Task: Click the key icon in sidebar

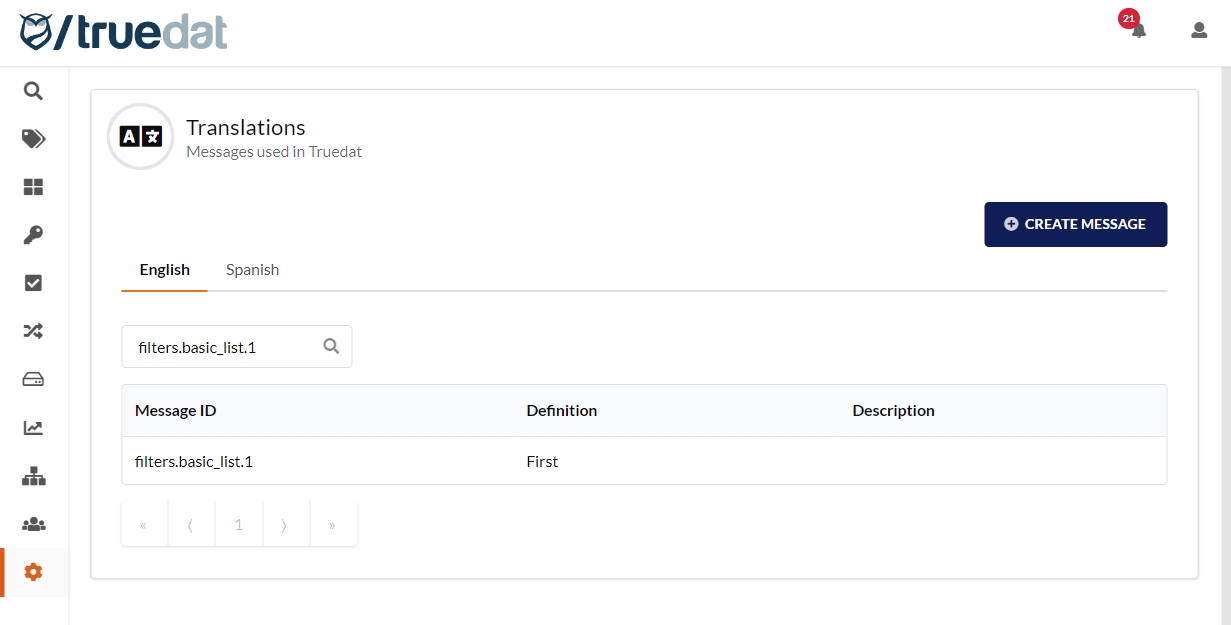Action: pyautogui.click(x=33, y=235)
